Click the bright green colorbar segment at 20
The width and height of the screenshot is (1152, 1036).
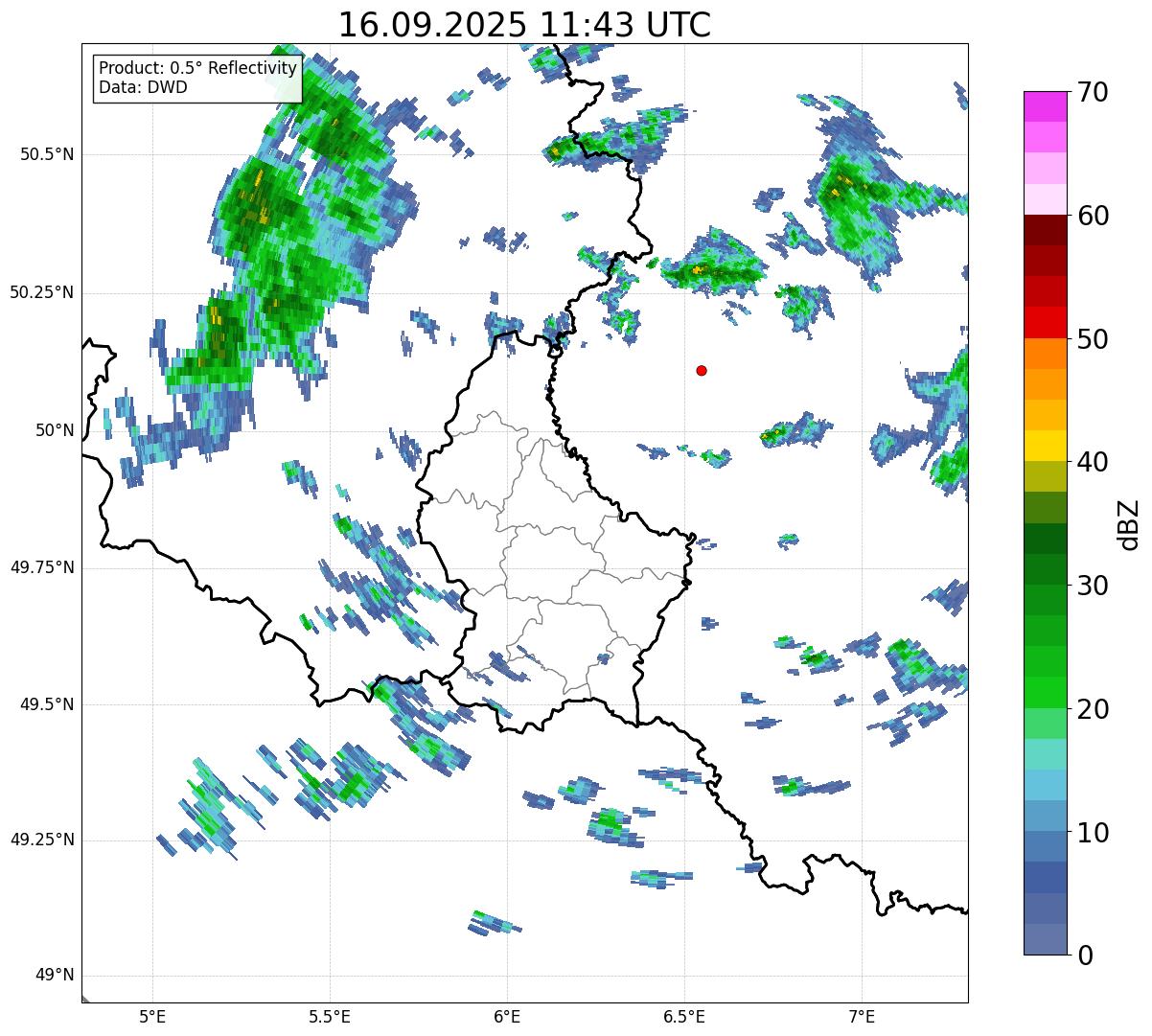click(x=1045, y=692)
